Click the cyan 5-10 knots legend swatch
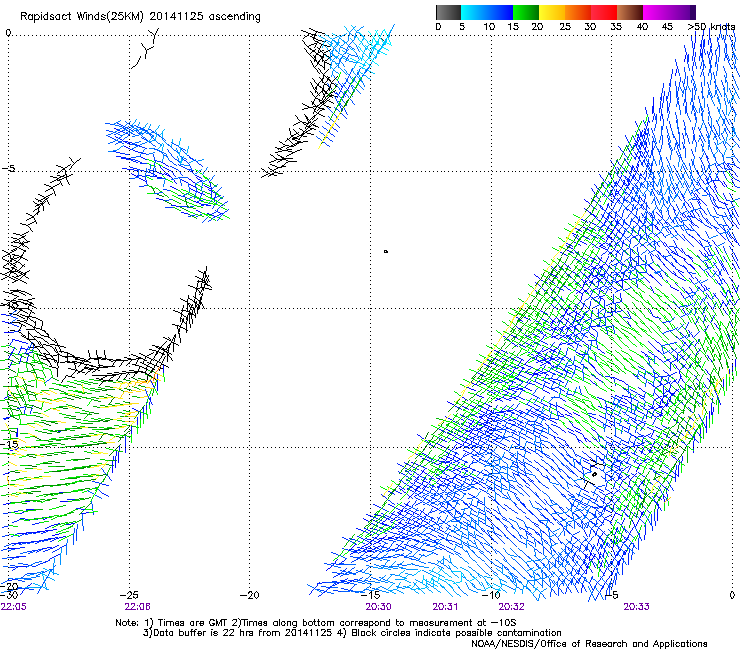 tap(474, 12)
